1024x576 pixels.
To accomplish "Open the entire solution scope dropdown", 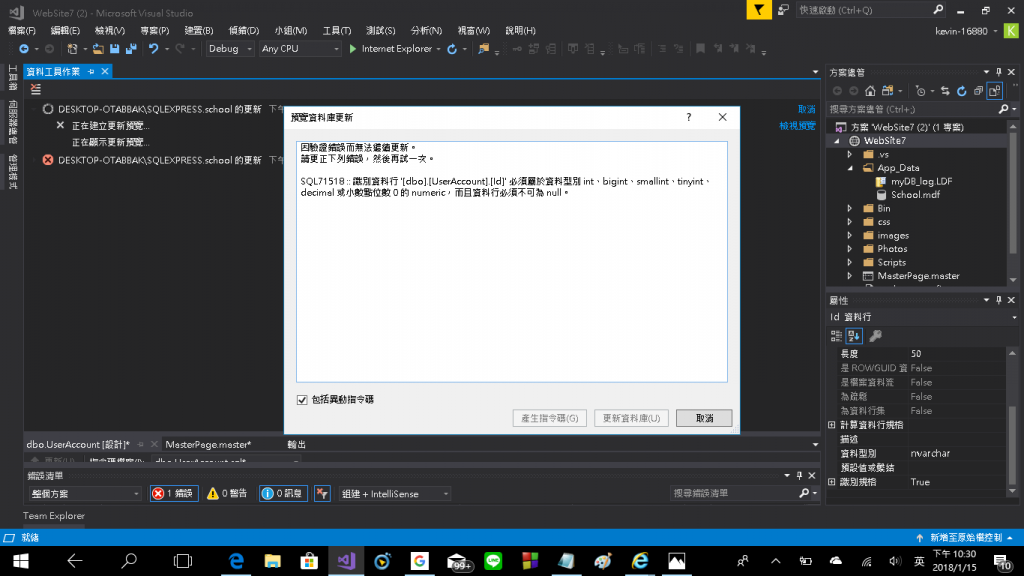I will point(84,494).
